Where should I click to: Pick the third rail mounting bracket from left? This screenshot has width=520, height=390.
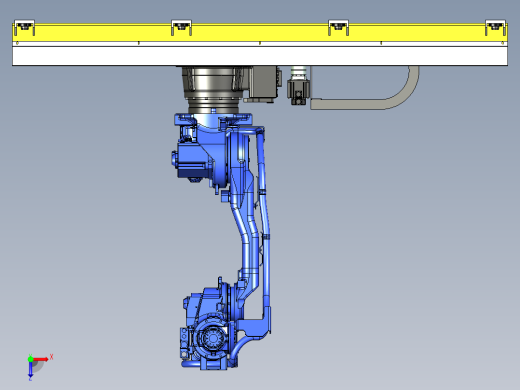point(338,27)
